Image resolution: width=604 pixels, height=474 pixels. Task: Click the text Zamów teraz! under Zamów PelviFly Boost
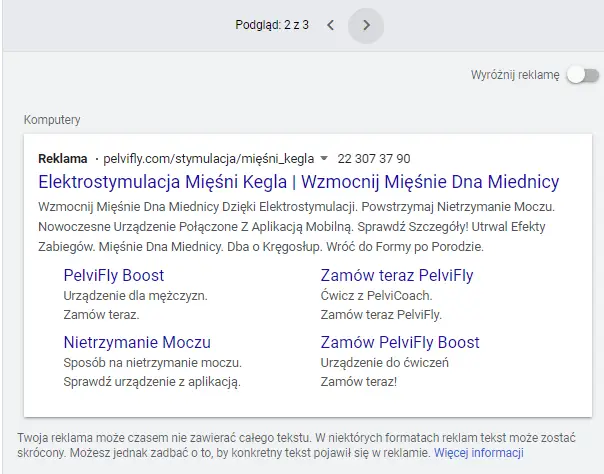pos(359,382)
